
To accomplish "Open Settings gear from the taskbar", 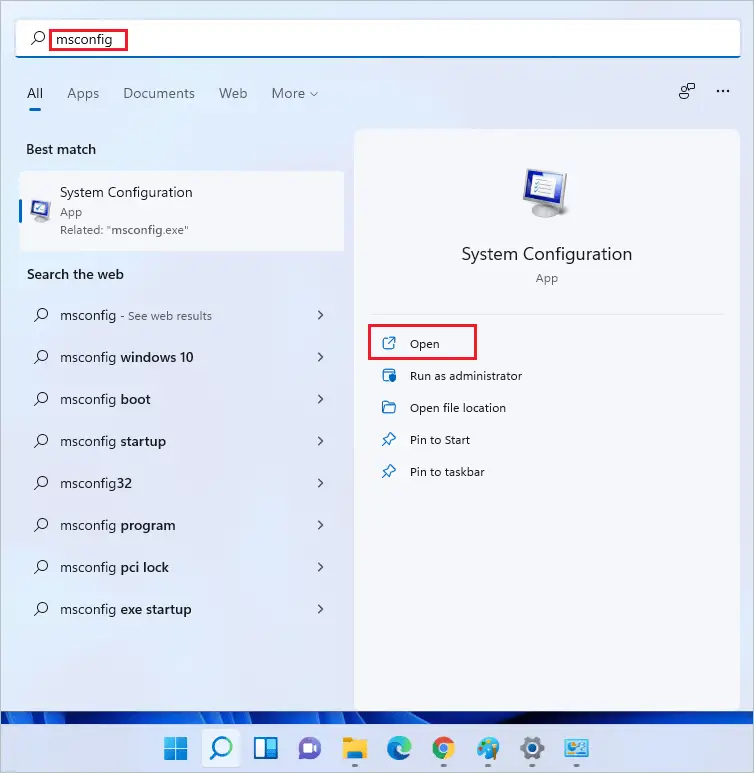I will (x=532, y=748).
